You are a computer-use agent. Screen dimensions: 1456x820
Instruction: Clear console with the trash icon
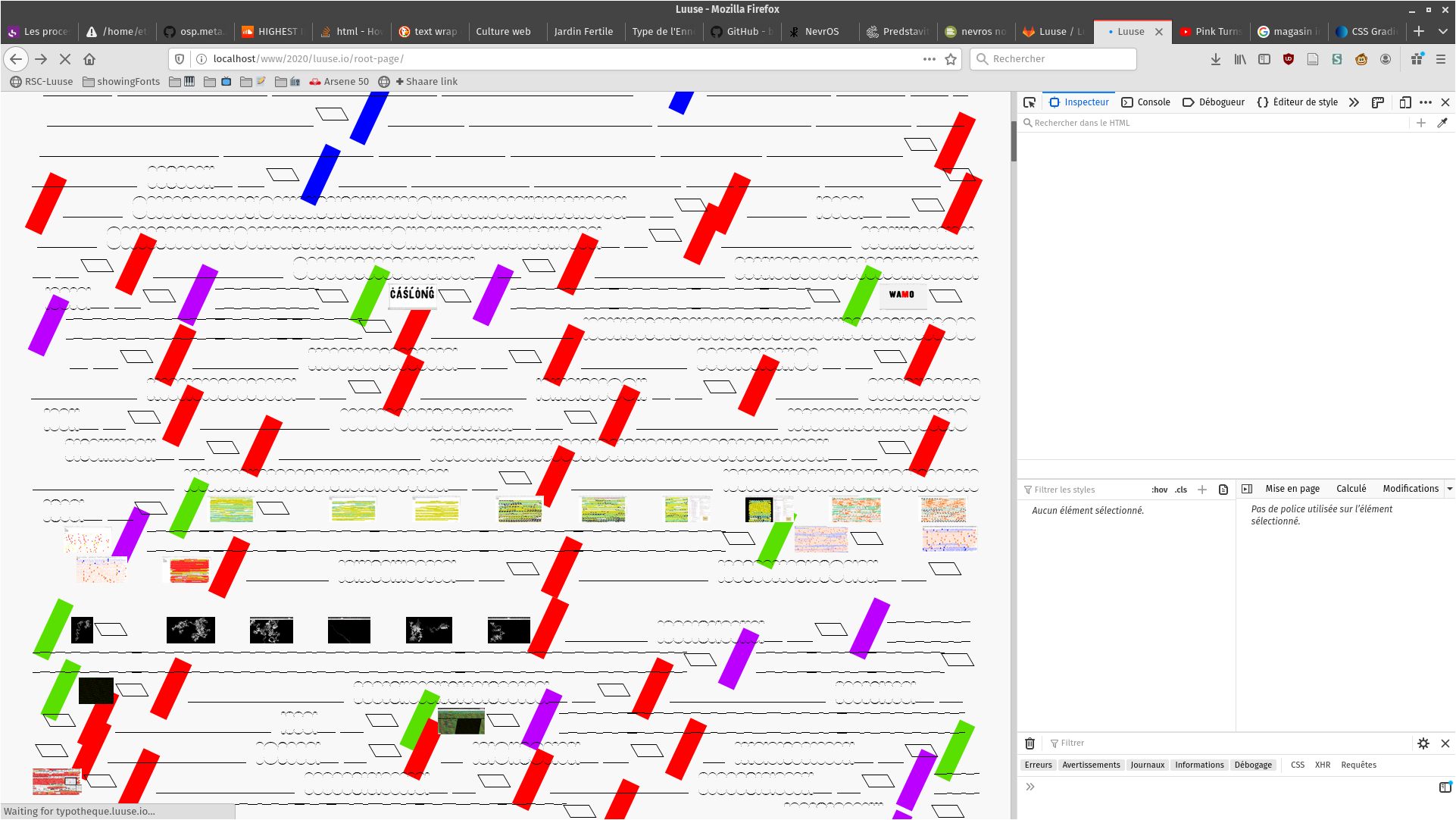[x=1030, y=743]
